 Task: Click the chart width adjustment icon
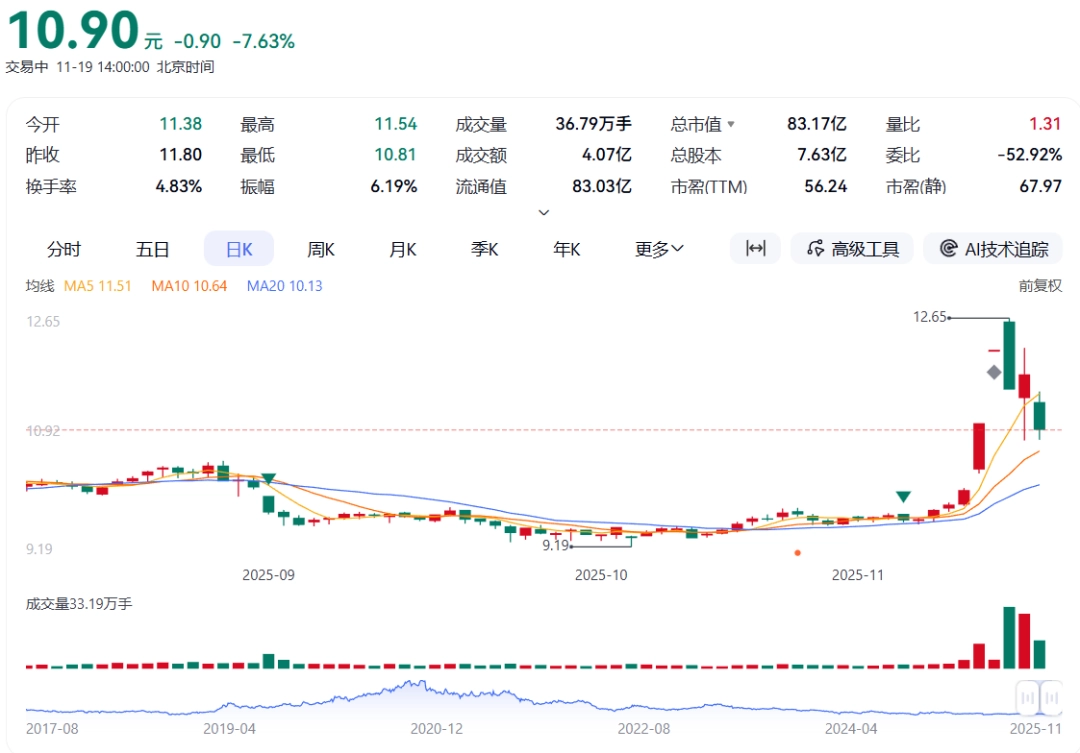755,249
